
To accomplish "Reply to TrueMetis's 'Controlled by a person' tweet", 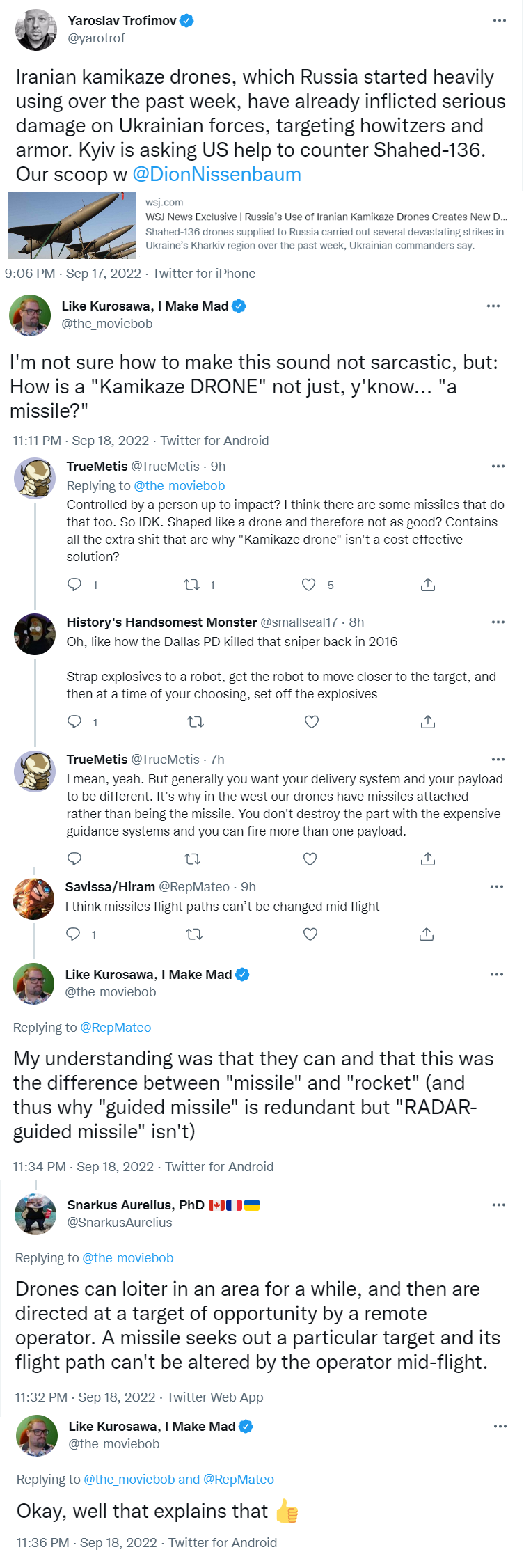I will coord(74,585).
